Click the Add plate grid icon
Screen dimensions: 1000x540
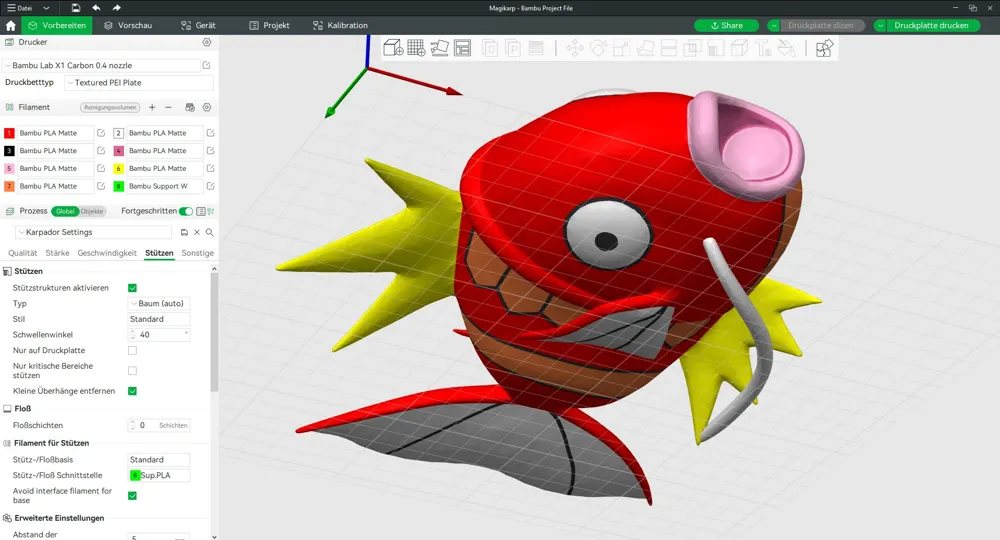coord(416,48)
